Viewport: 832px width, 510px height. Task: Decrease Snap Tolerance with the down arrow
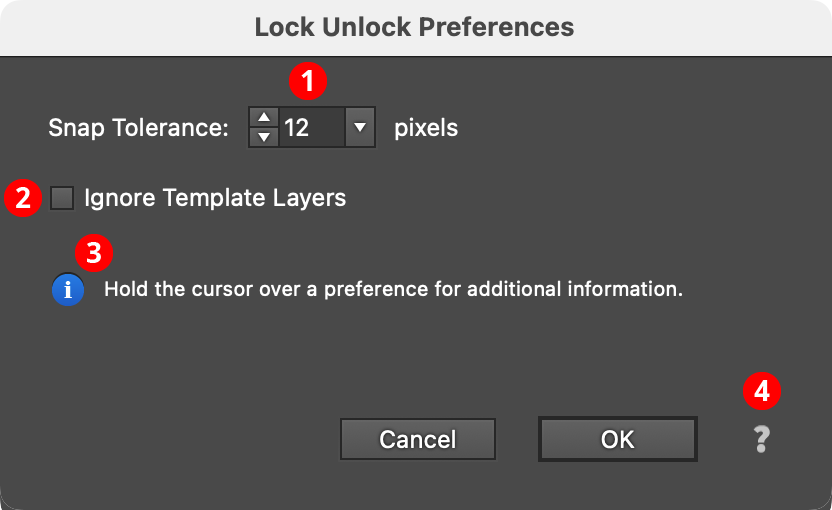click(263, 137)
